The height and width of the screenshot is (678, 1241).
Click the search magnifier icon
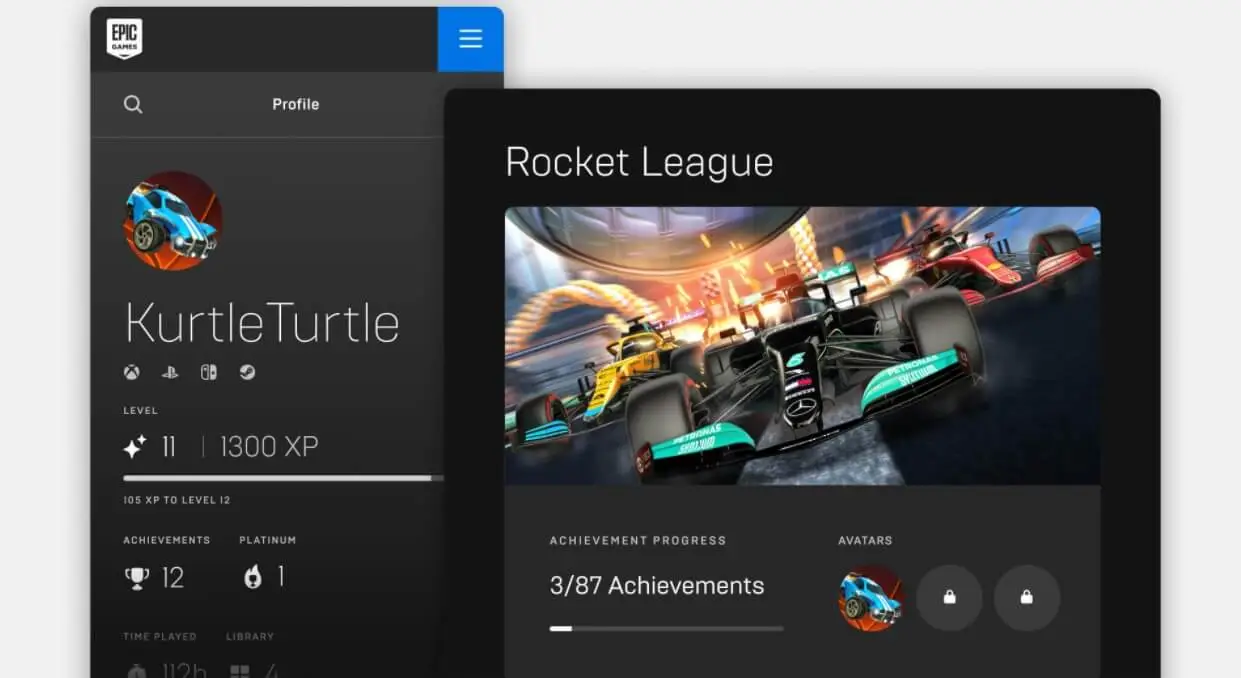tap(133, 104)
